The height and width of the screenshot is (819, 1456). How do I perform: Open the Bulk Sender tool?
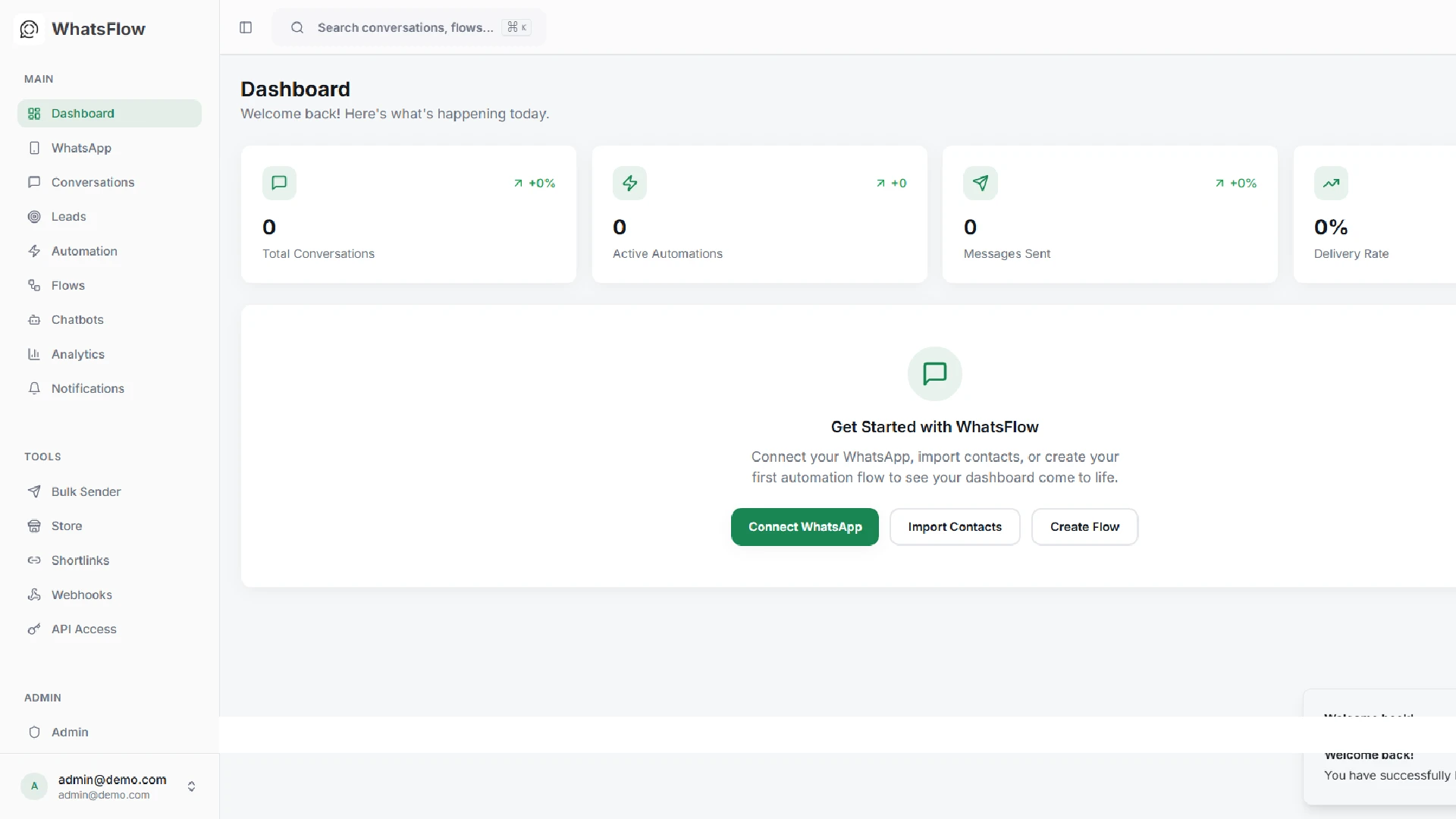109,491
